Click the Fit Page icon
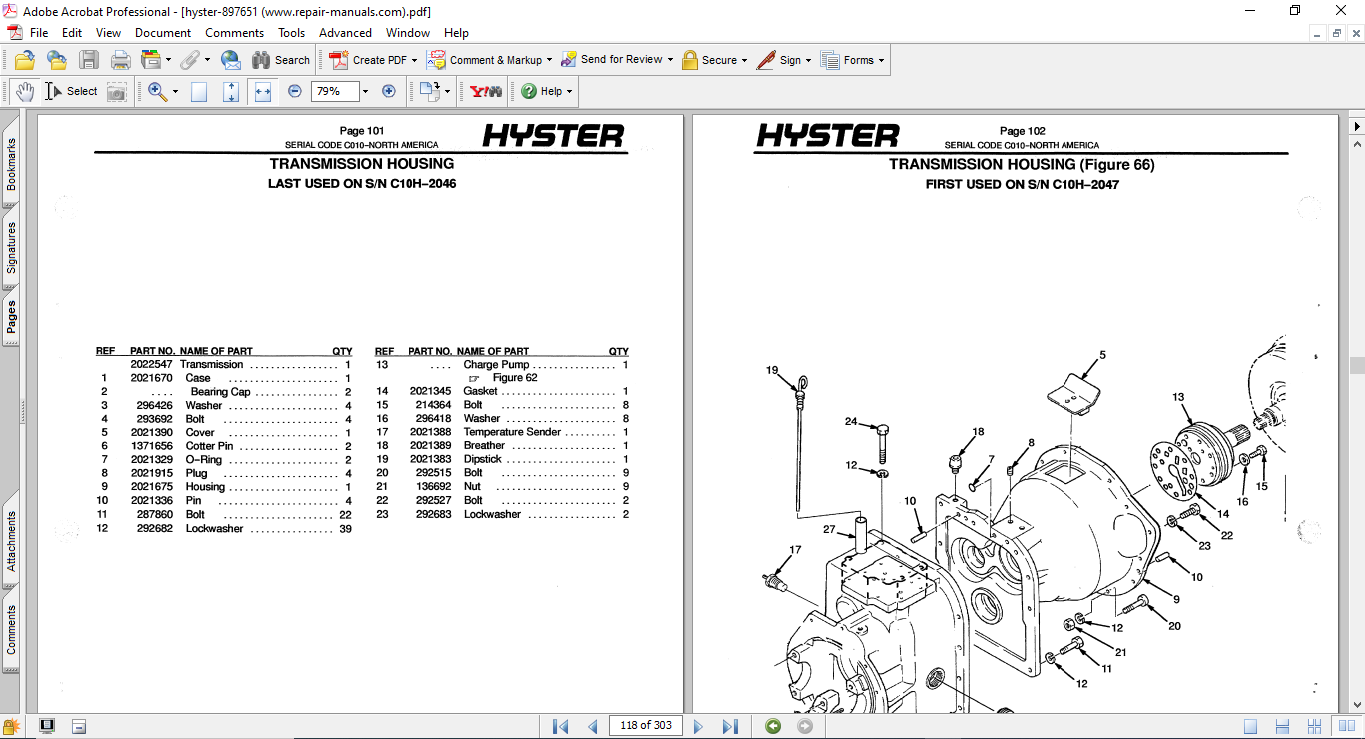This screenshot has width=1365, height=739. coord(230,91)
